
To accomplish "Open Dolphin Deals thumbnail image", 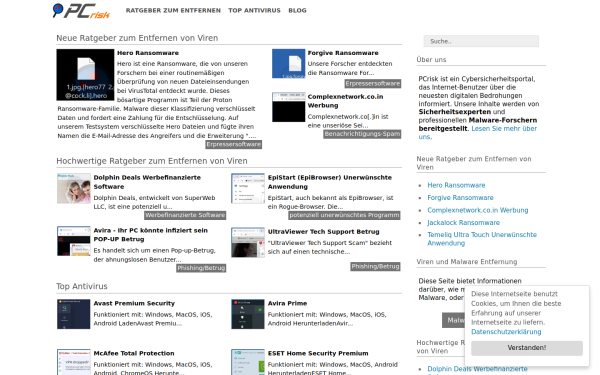I will 73,188.
